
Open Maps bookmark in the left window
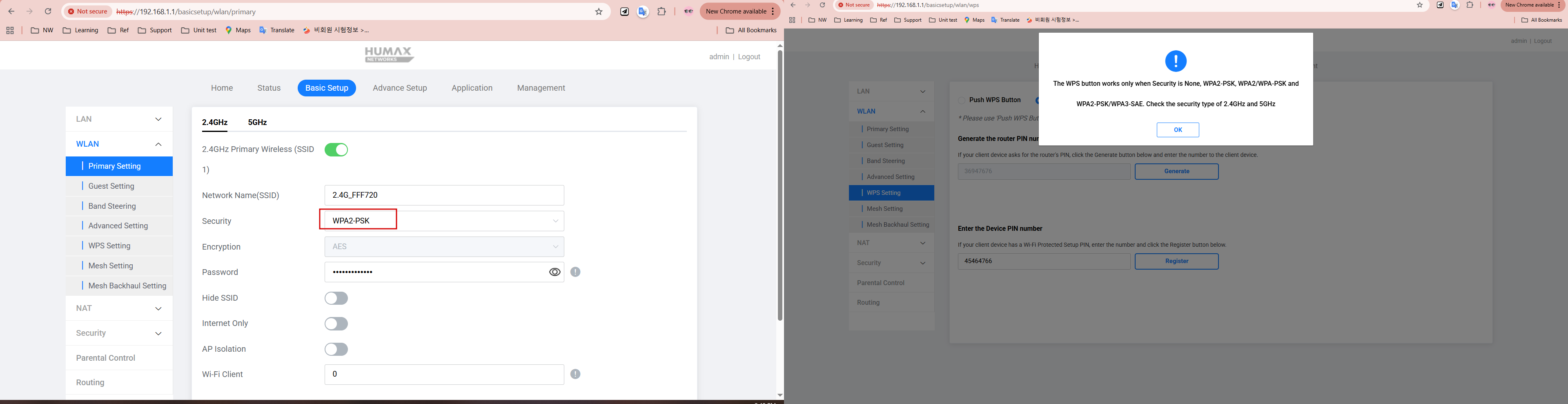[x=238, y=31]
